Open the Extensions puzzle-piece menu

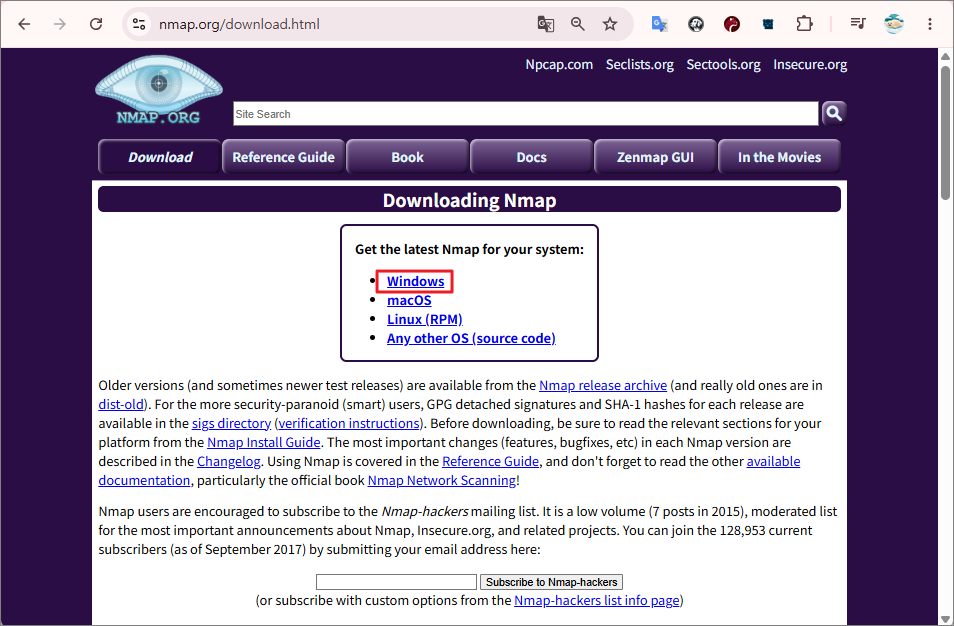coord(804,24)
